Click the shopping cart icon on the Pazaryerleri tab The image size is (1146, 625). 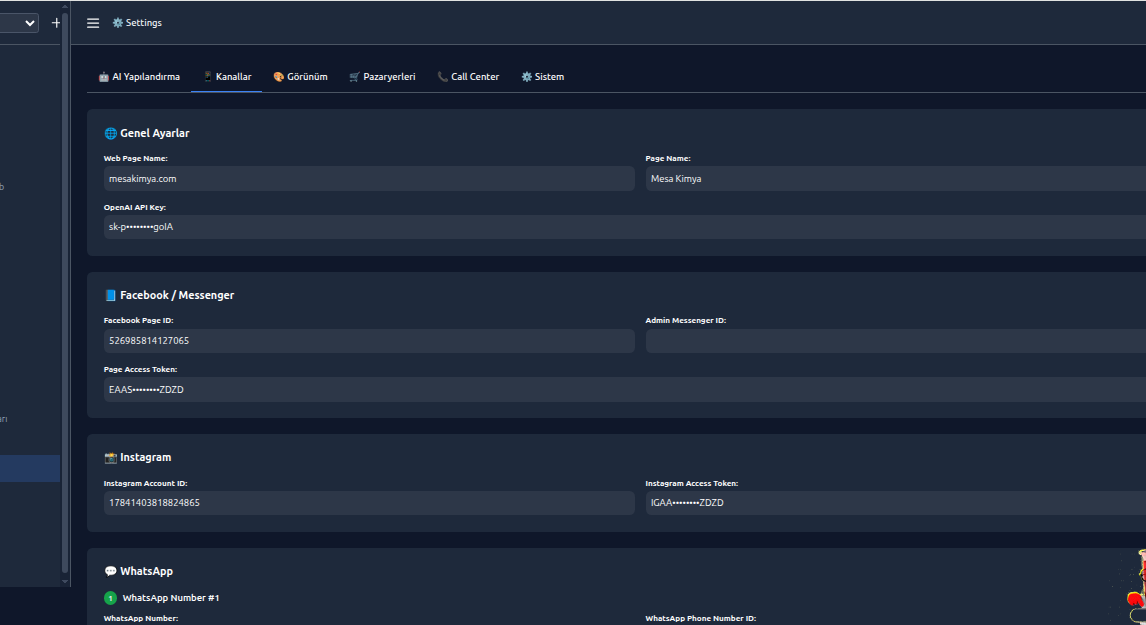353,75
